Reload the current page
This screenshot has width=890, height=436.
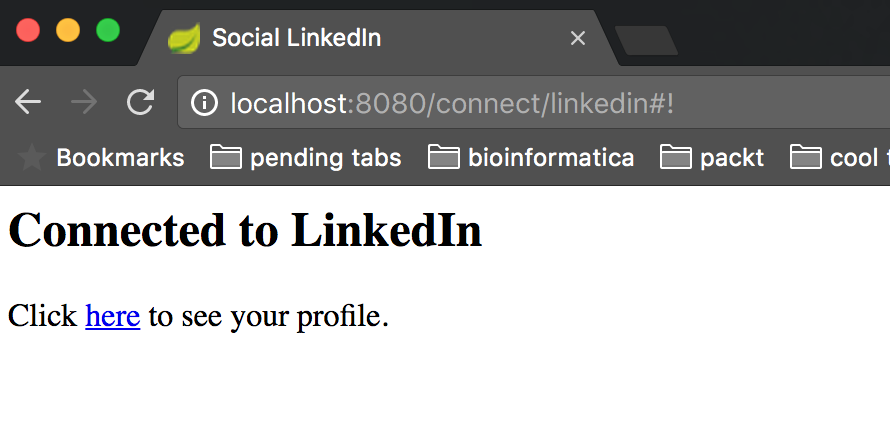pyautogui.click(x=140, y=102)
